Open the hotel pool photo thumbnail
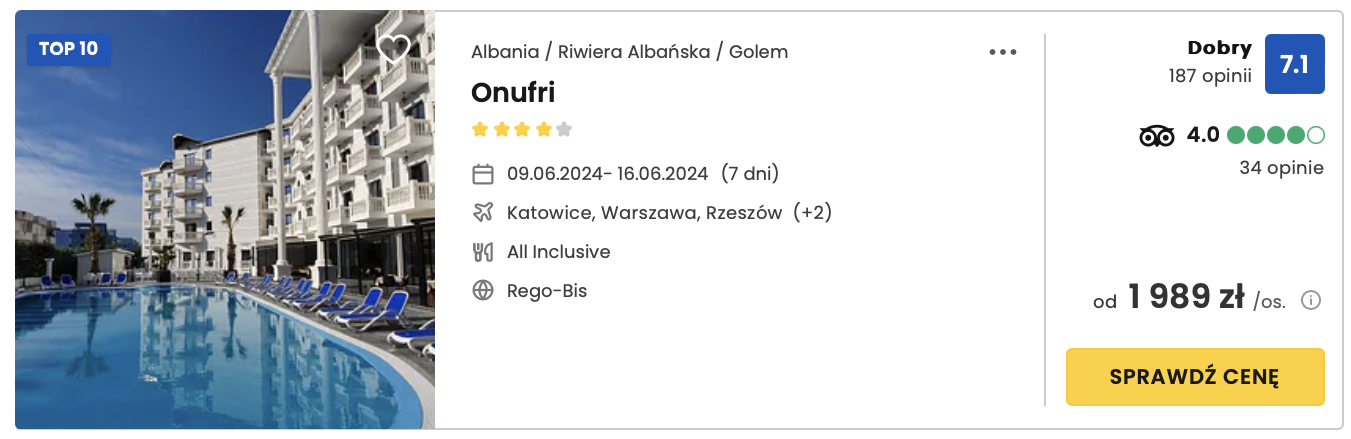Image resolution: width=1351 pixels, height=439 pixels. coord(225,220)
